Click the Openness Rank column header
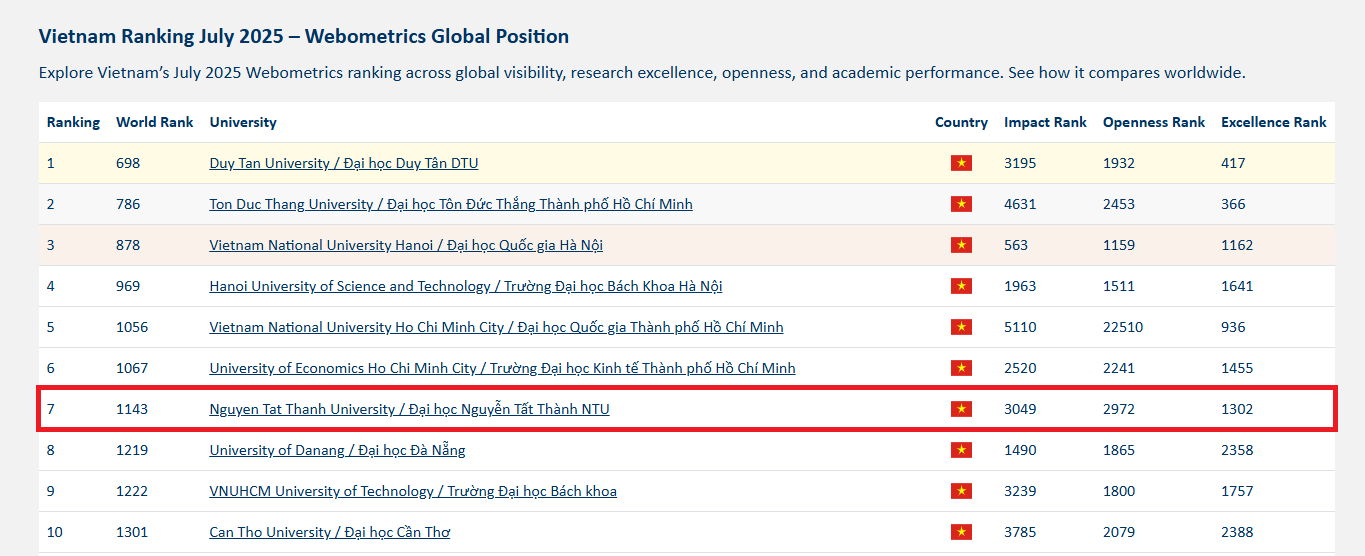 (1154, 122)
